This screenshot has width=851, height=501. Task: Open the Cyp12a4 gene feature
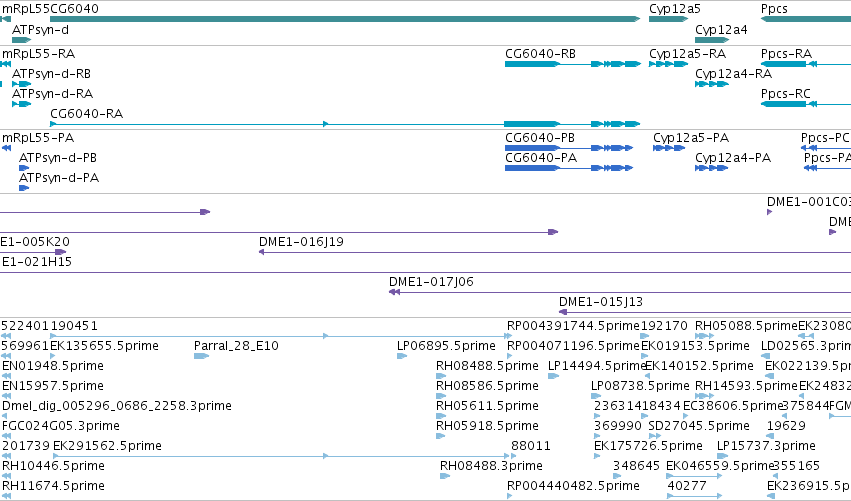712,40
